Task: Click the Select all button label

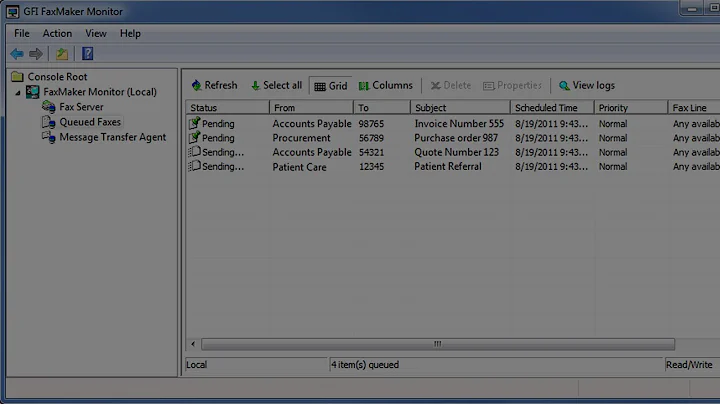Action: pyautogui.click(x=282, y=85)
